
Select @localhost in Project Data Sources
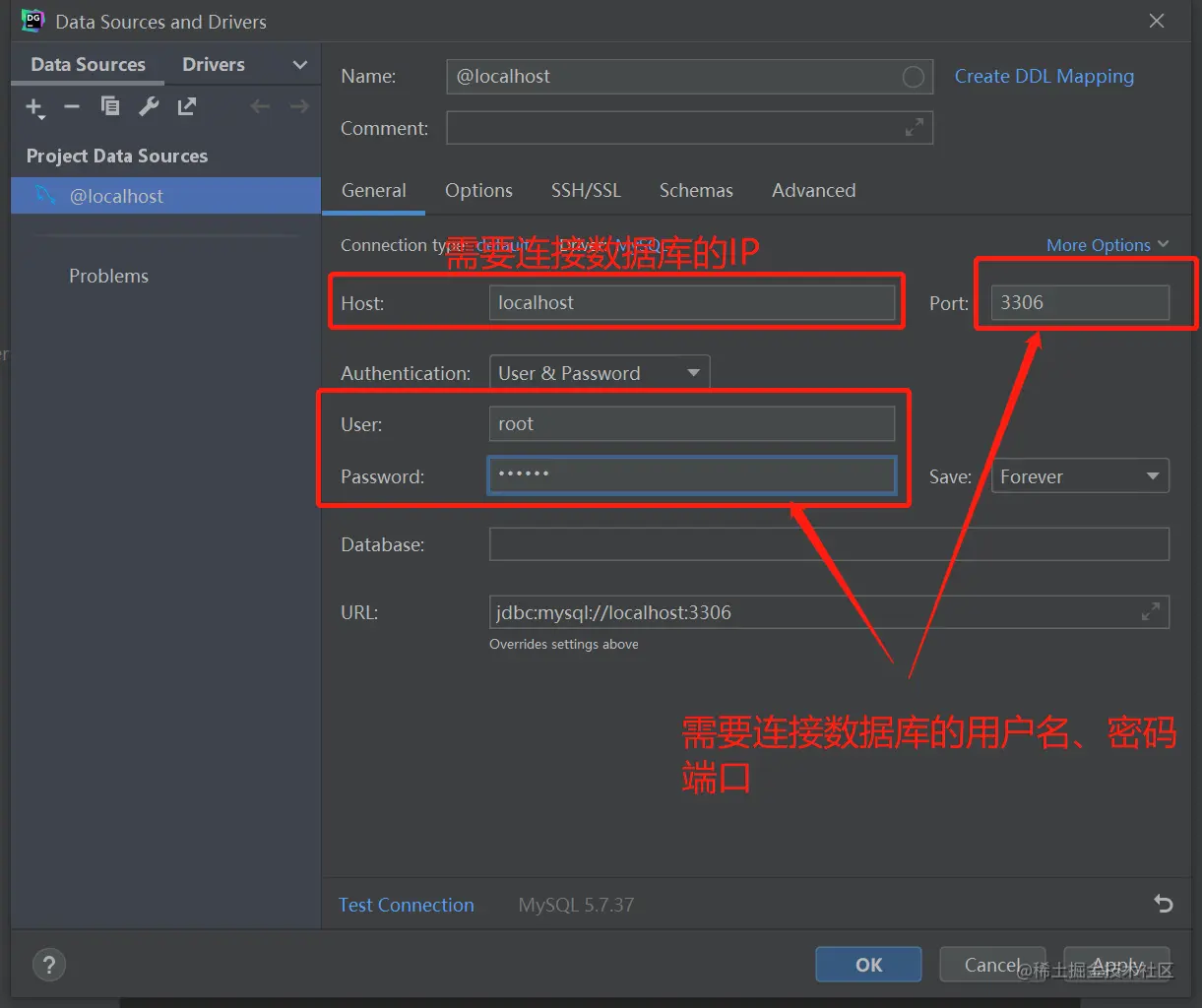pos(166,196)
